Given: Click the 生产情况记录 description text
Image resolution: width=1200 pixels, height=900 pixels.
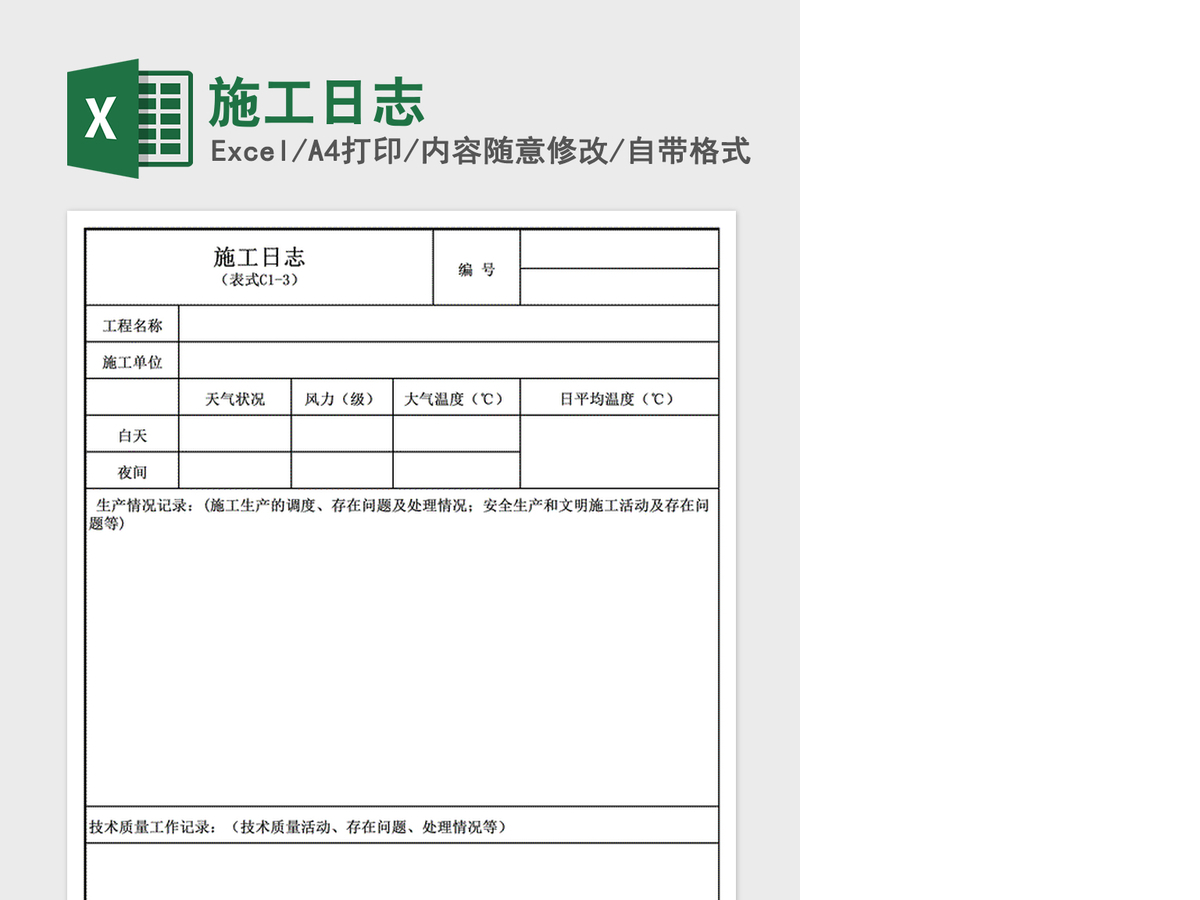Looking at the screenshot, I should point(400,514).
